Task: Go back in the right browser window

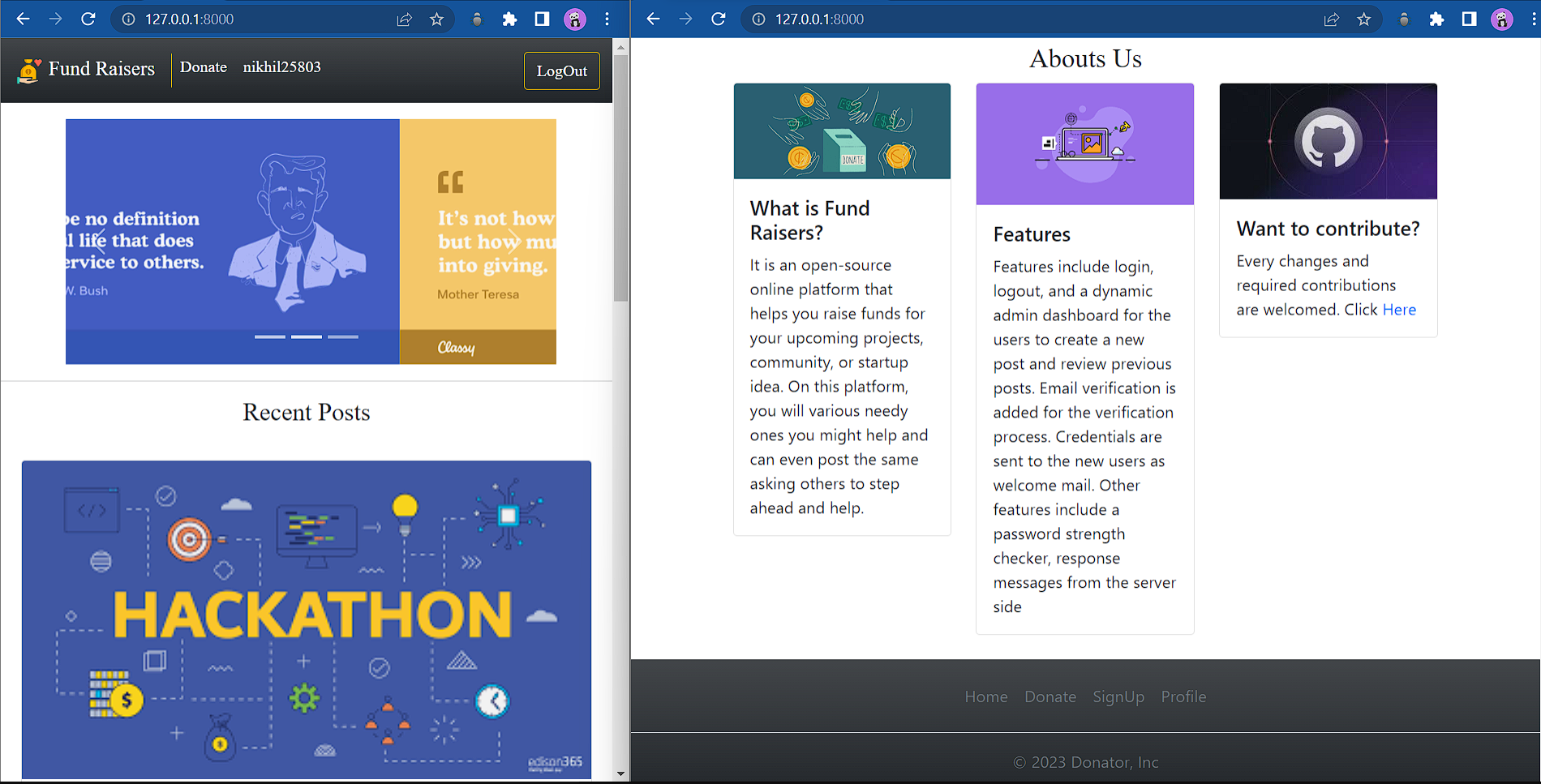Action: (x=654, y=19)
